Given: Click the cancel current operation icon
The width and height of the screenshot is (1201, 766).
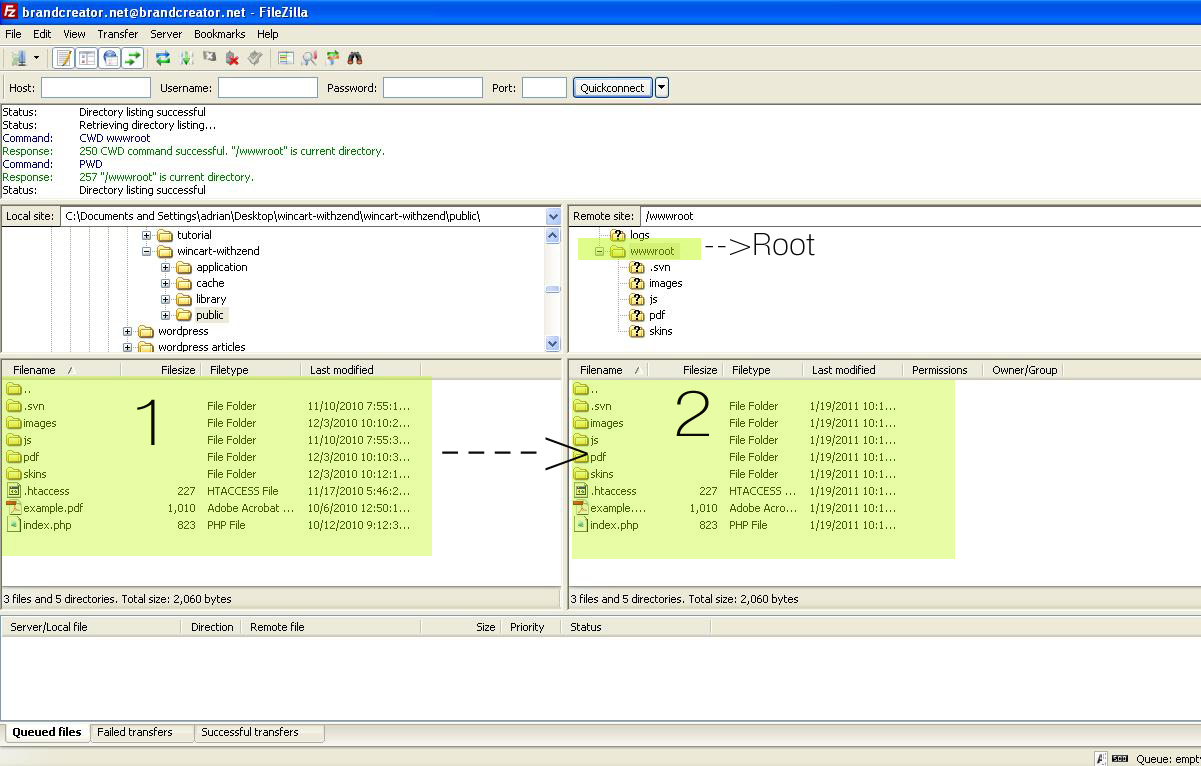Looking at the screenshot, I should tap(209, 58).
